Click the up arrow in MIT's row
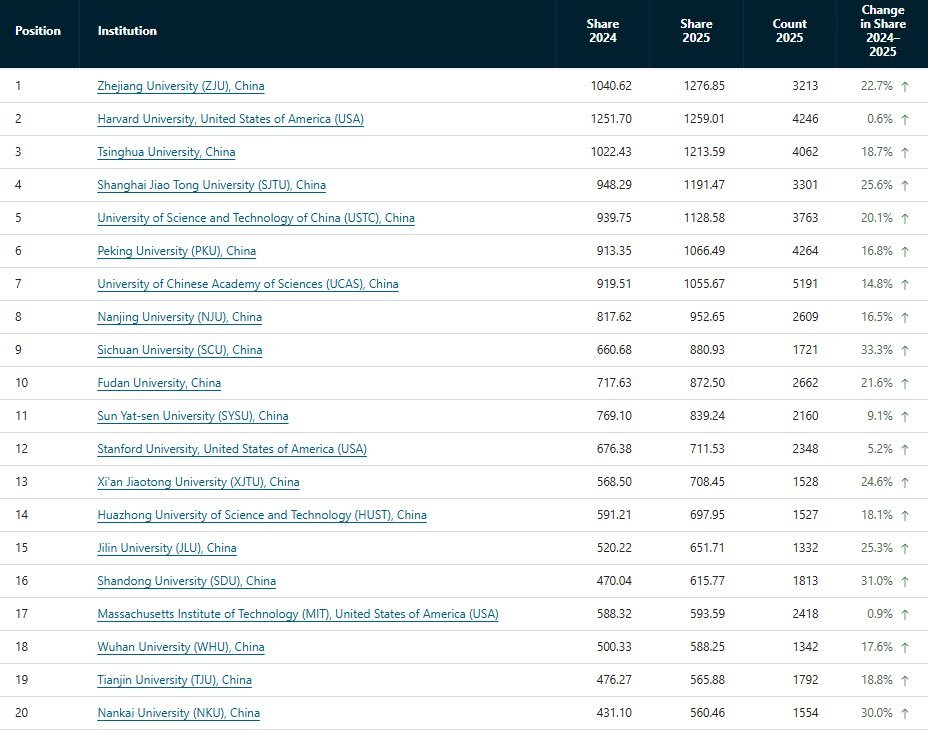This screenshot has height=730, width=928. 904,615
